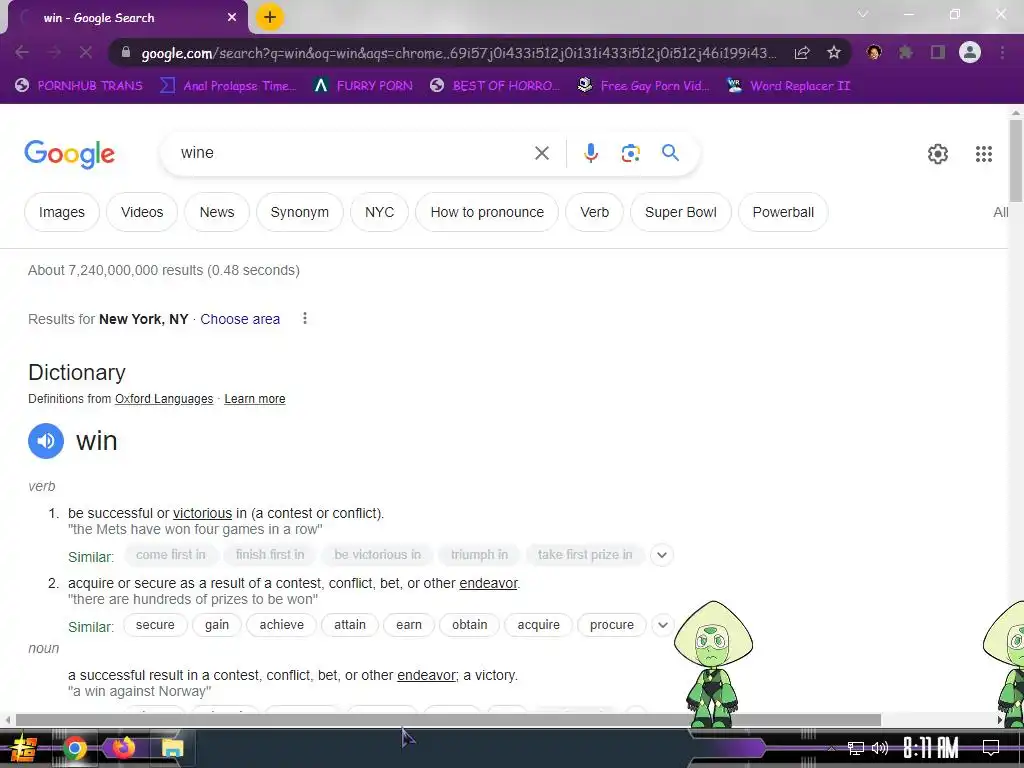Open Chrome three-dot menu
This screenshot has height=768, width=1024.
click(x=1002, y=52)
